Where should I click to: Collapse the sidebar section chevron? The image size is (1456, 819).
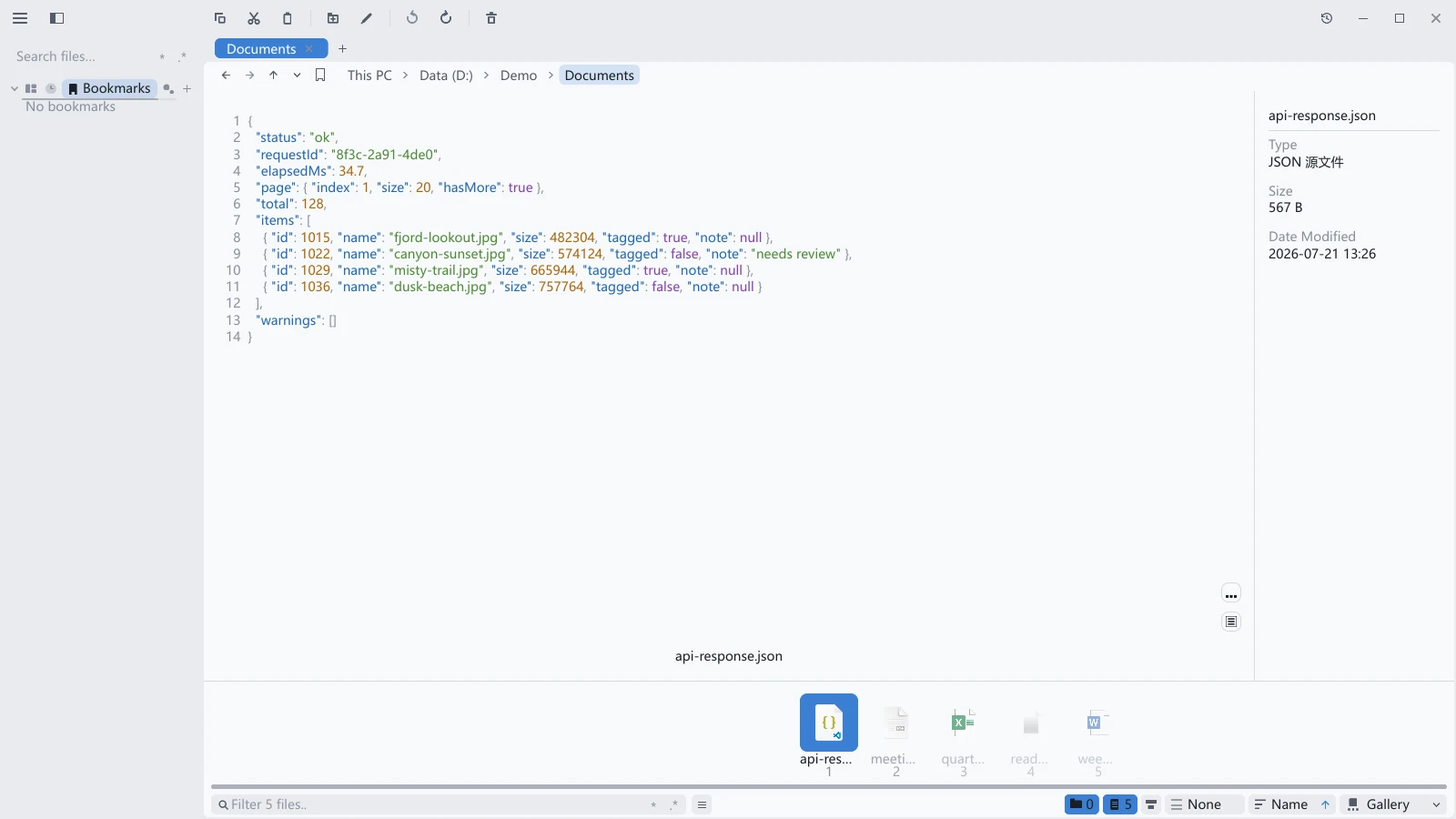point(15,88)
